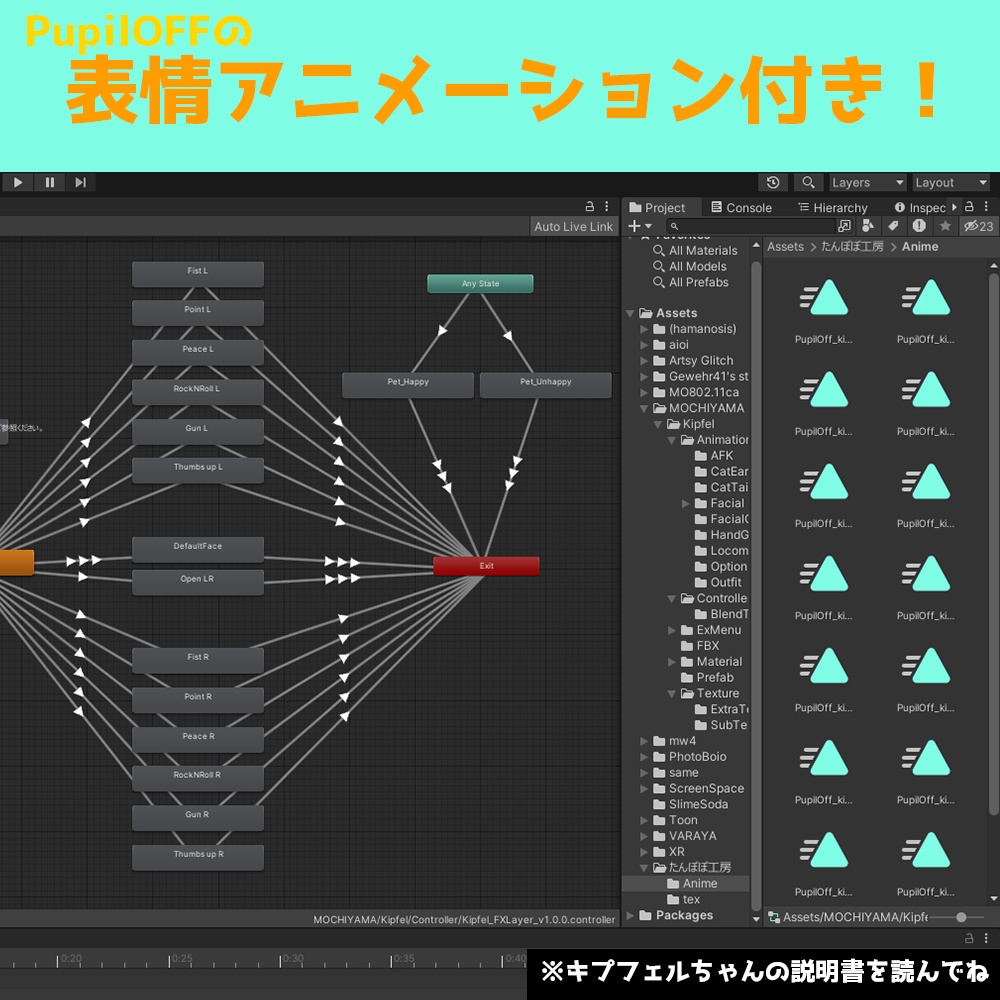Lock the Animator window with the padlock
The height and width of the screenshot is (1000, 1000).
(x=588, y=207)
